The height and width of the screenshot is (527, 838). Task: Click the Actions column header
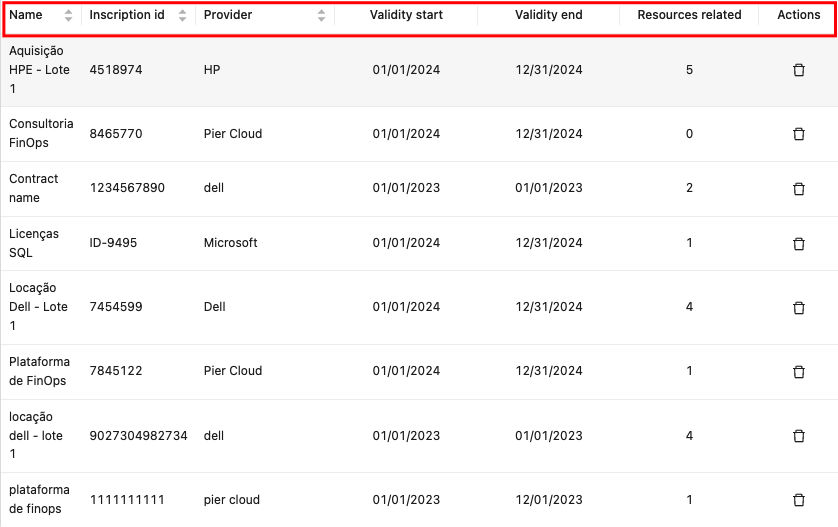(x=798, y=16)
